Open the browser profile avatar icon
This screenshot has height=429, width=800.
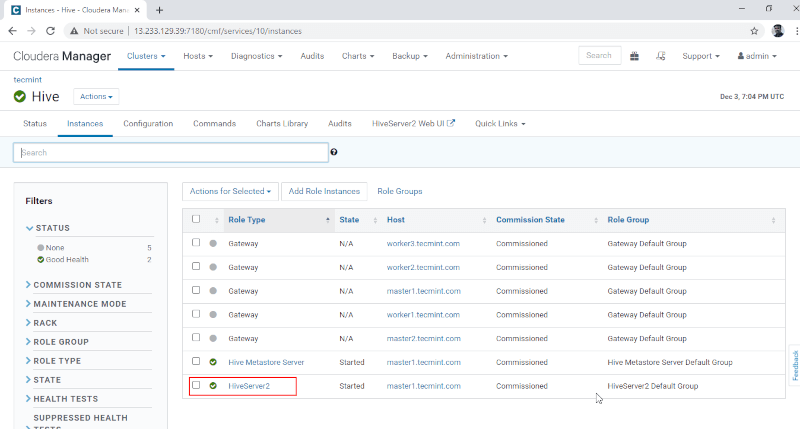pos(778,31)
